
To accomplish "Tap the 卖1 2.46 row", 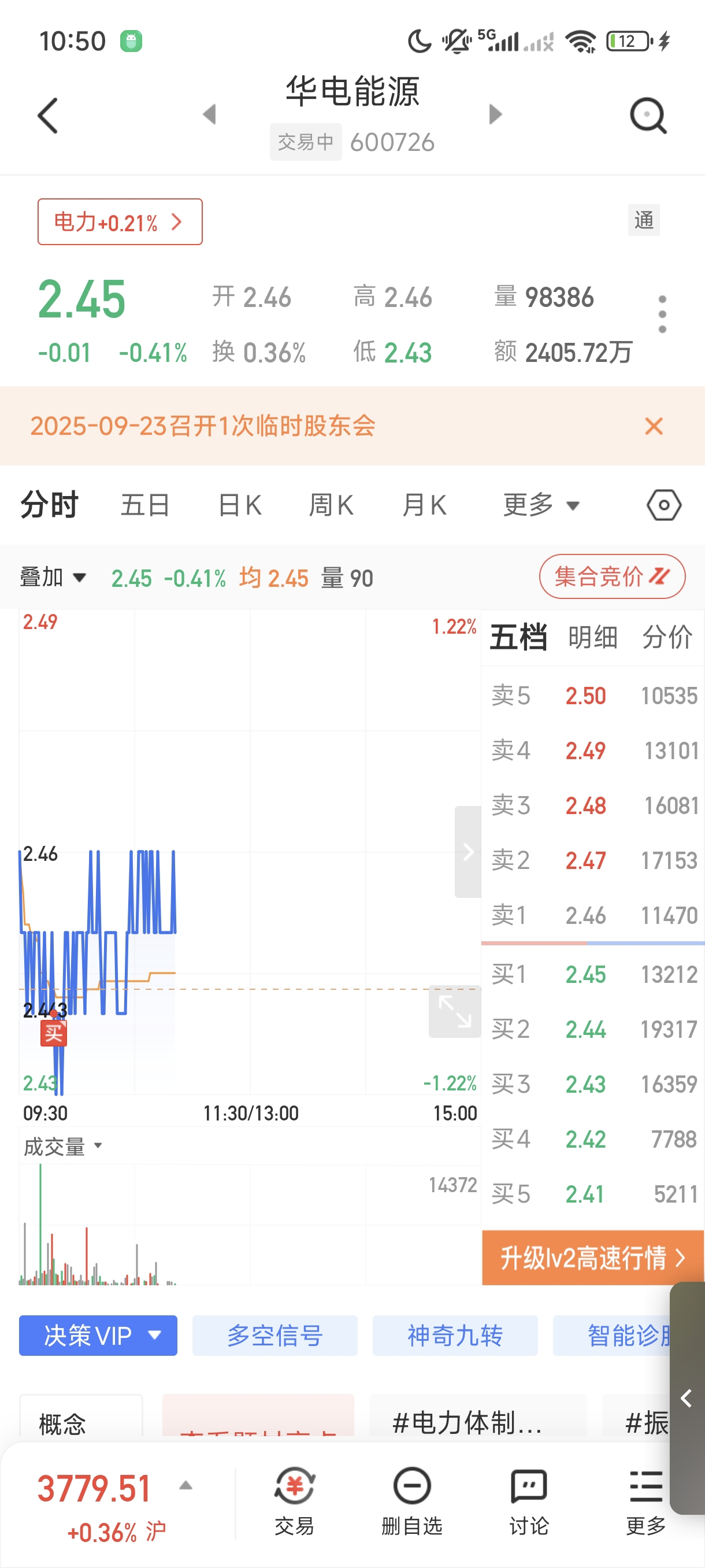I will click(593, 915).
